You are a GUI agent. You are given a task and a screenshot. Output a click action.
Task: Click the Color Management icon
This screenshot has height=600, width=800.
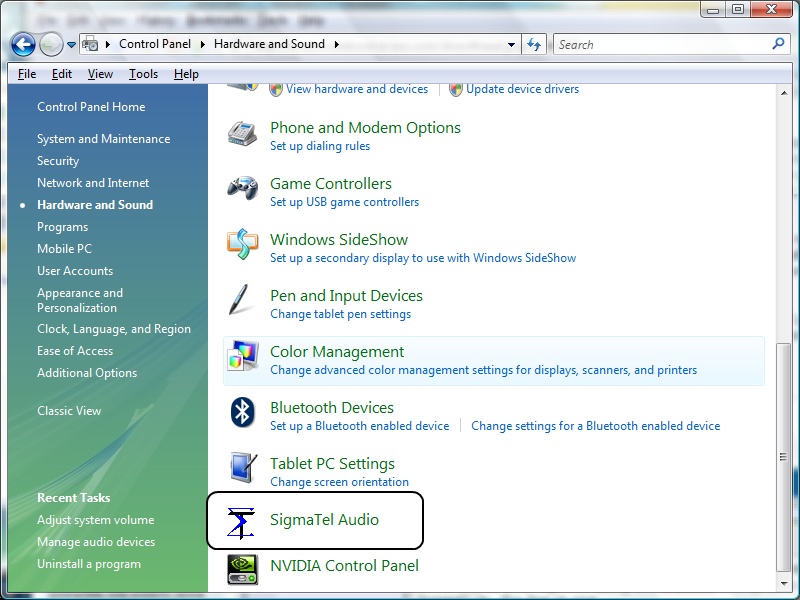(x=243, y=356)
